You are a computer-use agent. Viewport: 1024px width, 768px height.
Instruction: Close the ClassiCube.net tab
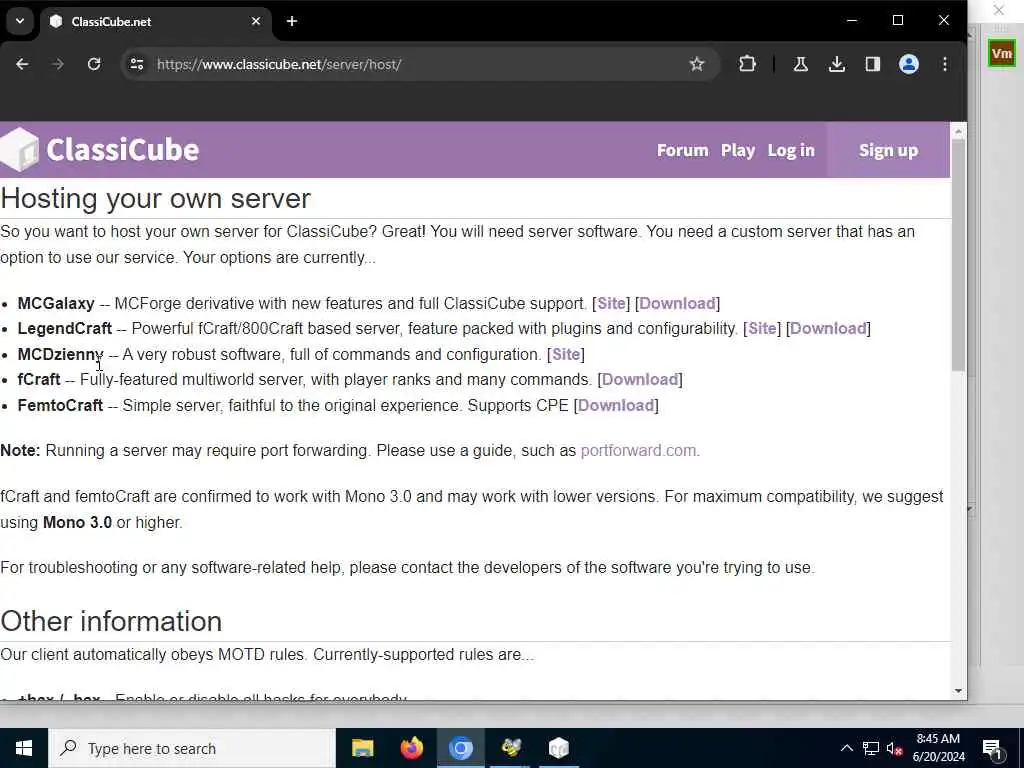point(256,22)
